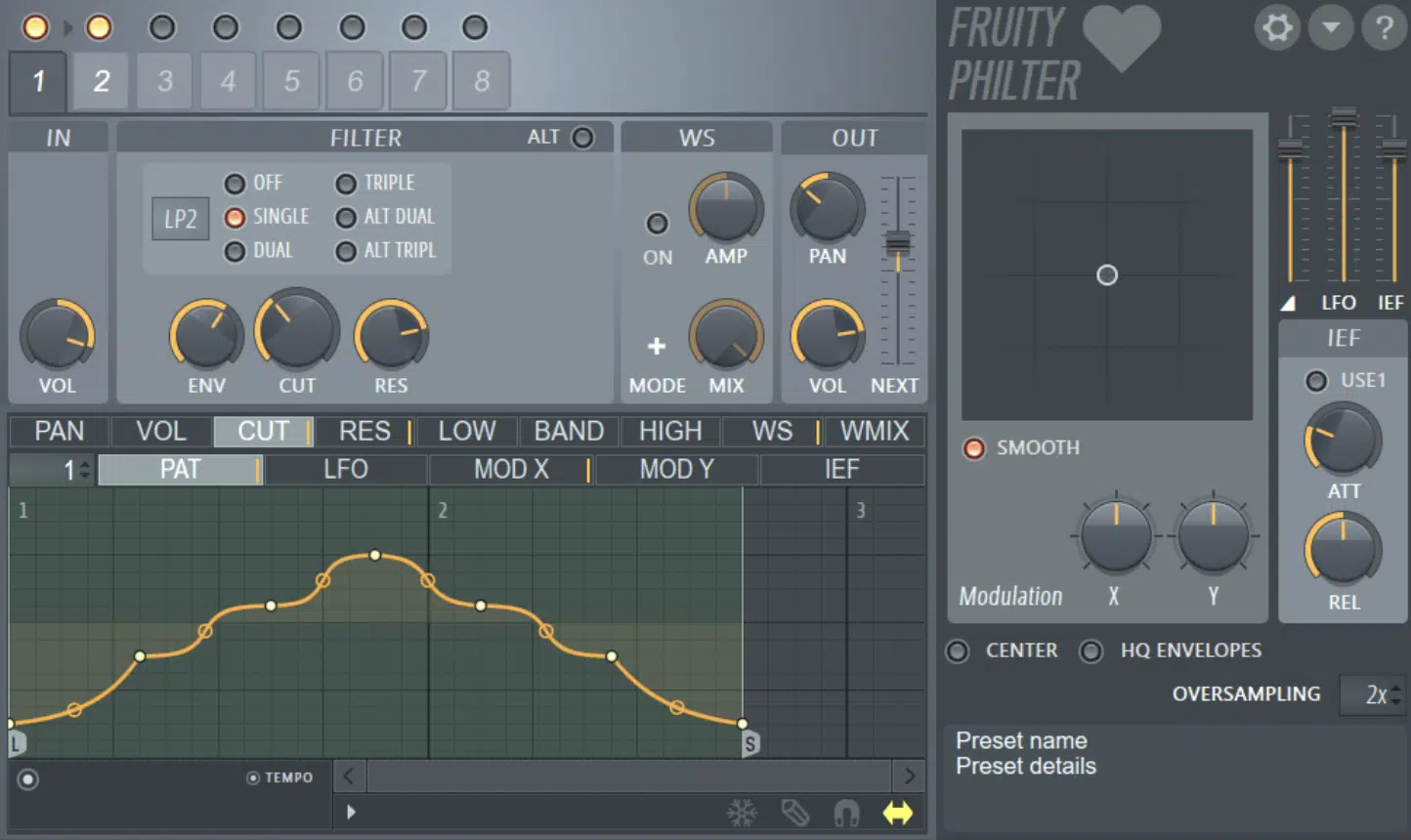1411x840 pixels.
Task: Toggle the snap magnet icon
Action: 846,813
